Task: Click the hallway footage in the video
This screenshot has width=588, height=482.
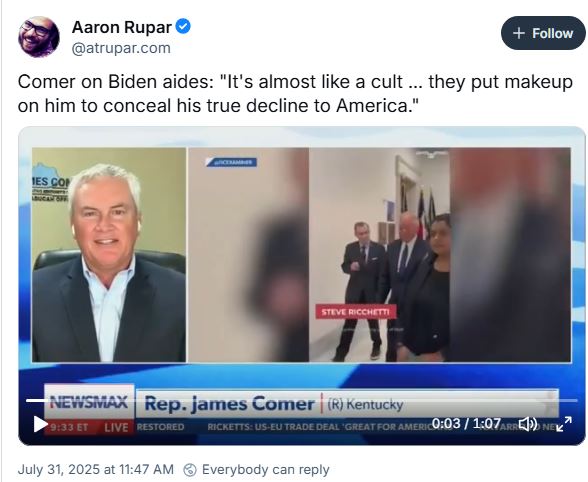Action: (379, 255)
